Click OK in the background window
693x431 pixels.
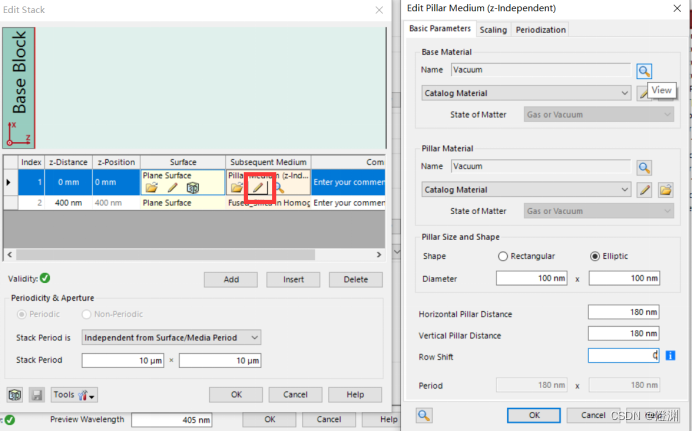[x=270, y=419]
